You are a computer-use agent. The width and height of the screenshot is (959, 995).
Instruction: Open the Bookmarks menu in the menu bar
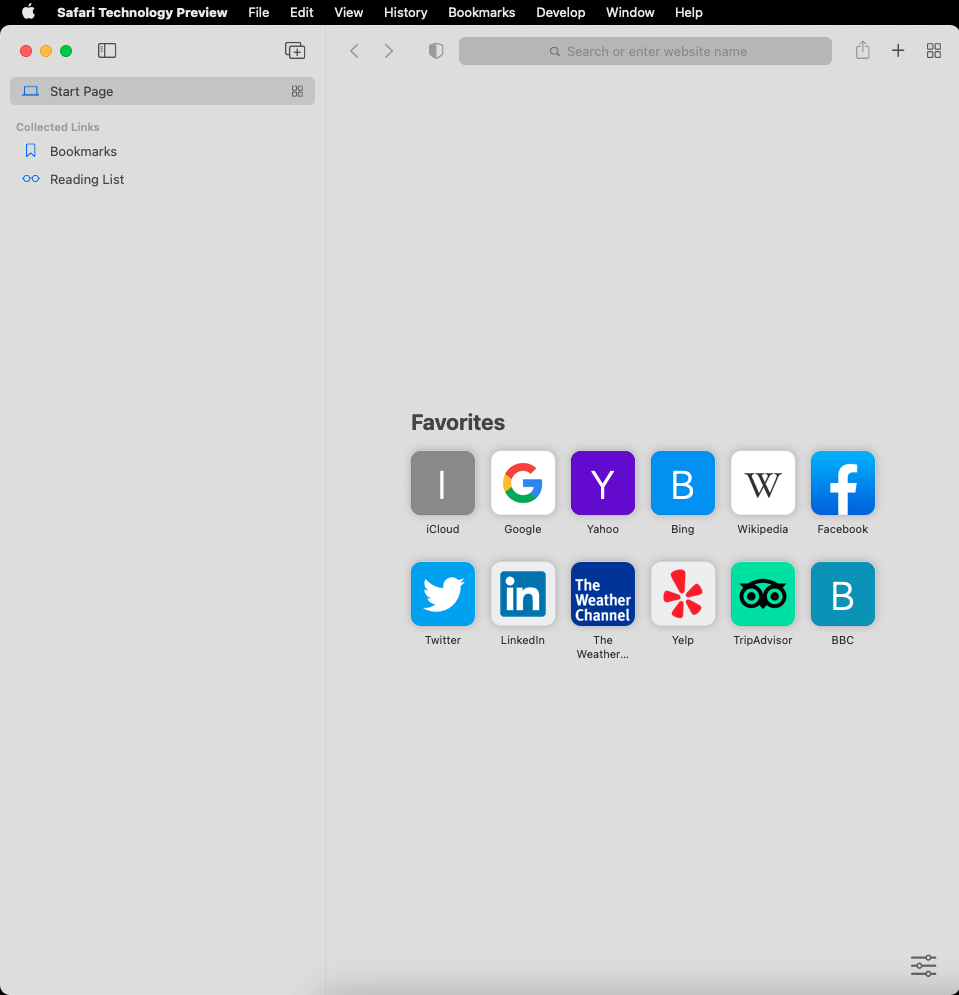pos(482,12)
